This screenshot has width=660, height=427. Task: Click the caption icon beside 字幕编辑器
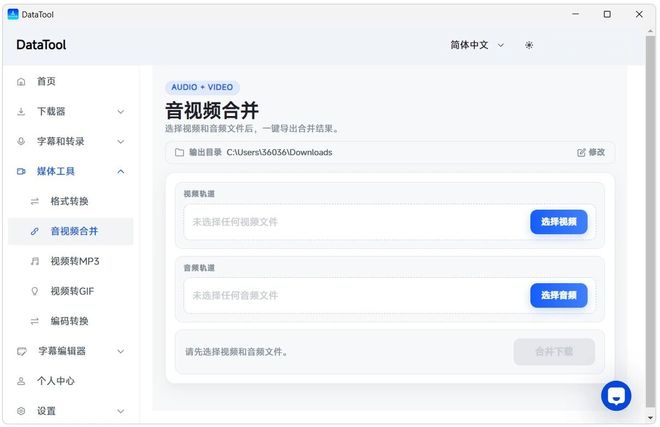coord(21,351)
